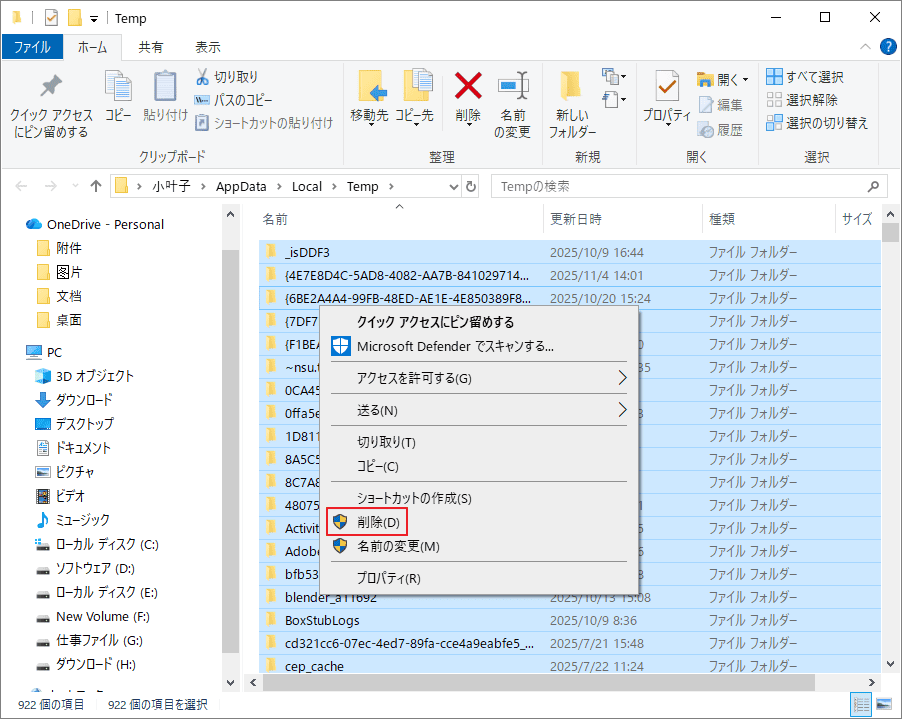Click the refresh icon beside the address bar
The width and height of the screenshot is (902, 719).
[470, 186]
